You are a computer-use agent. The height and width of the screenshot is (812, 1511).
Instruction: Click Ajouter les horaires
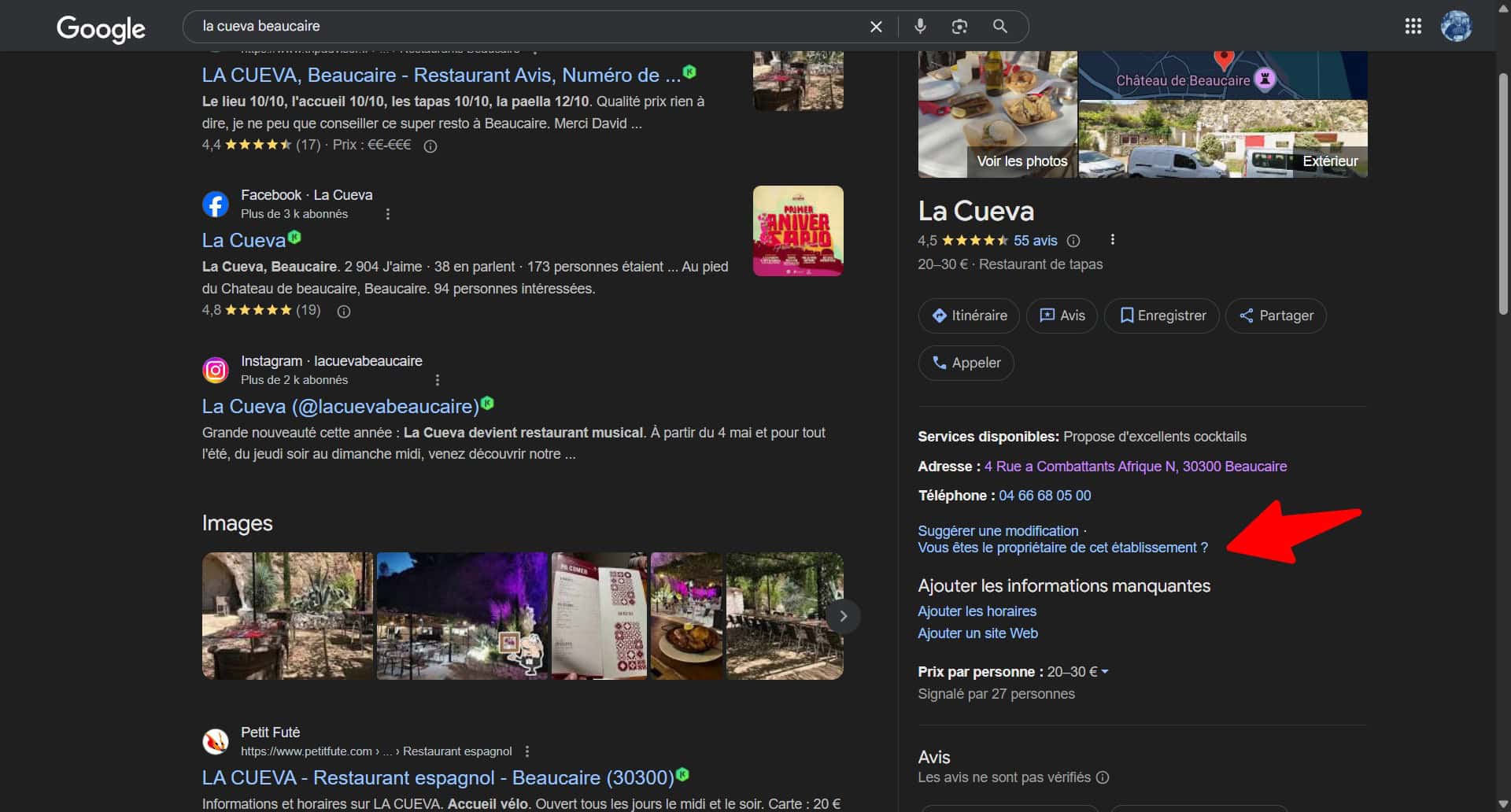pyautogui.click(x=977, y=611)
